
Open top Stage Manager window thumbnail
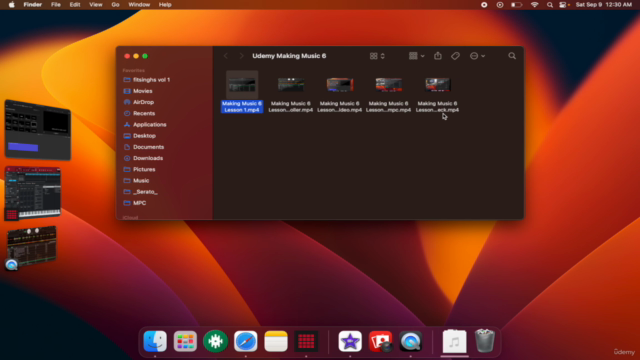[x=38, y=130]
